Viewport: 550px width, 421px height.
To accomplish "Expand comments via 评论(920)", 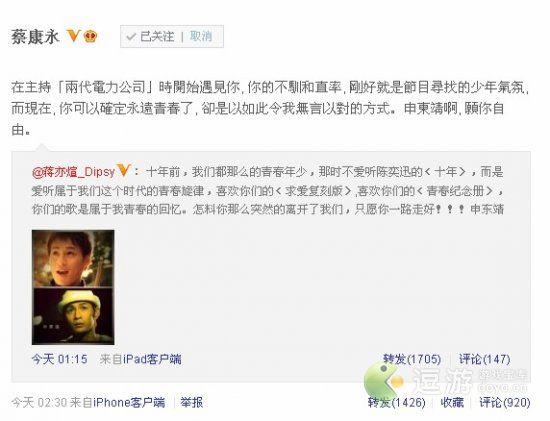I will click(504, 402).
